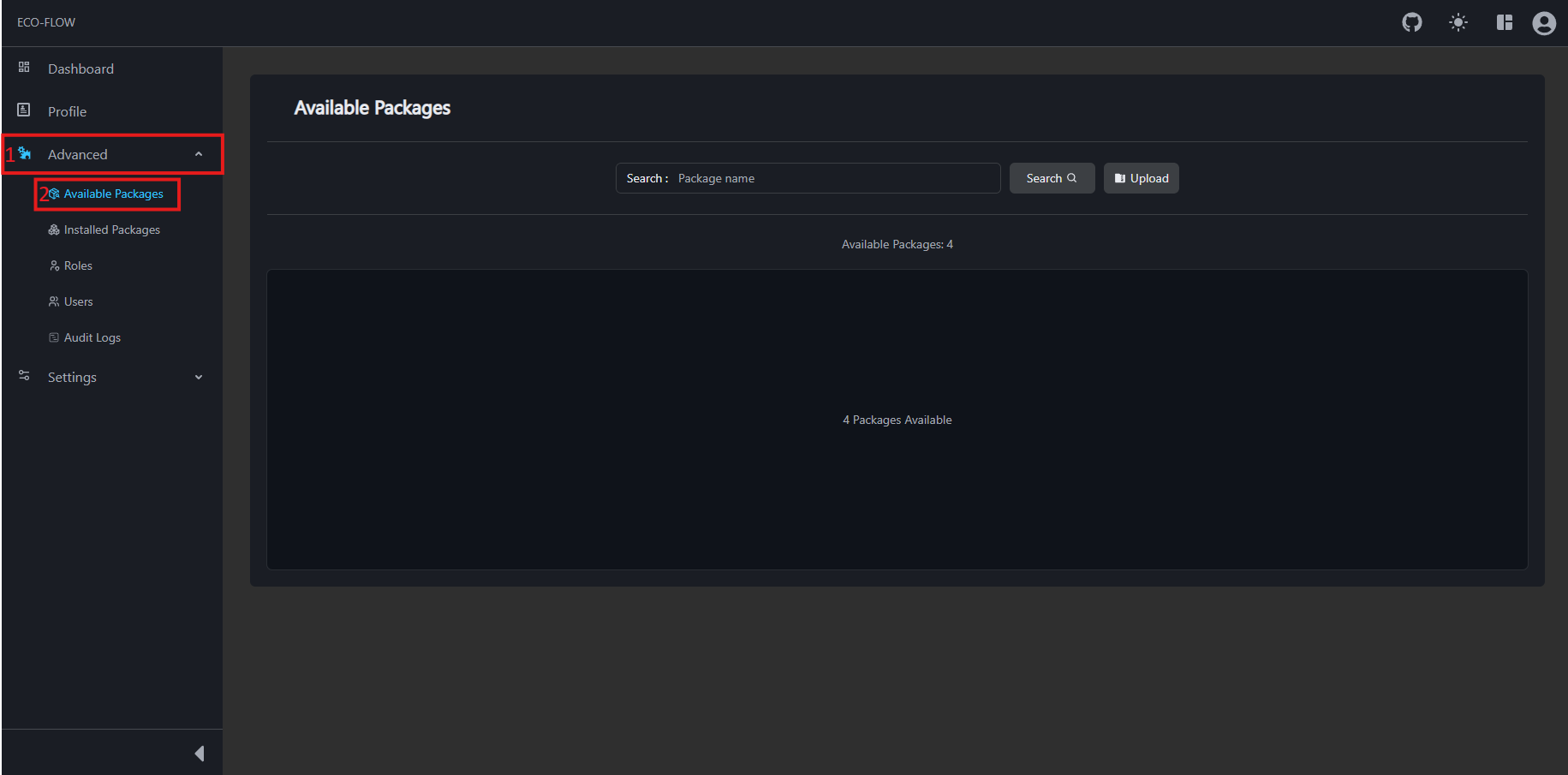Click the Advanced puzzle icon in sidebar
Screen dimensions: 1568x775
(25, 153)
